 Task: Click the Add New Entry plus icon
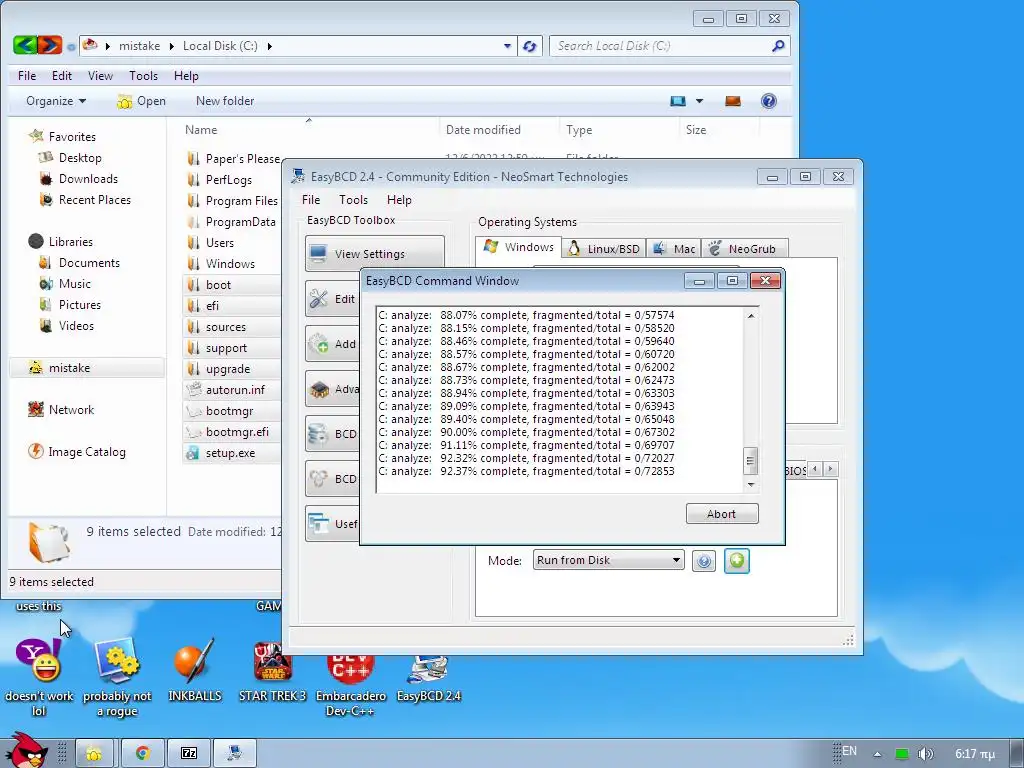pos(319,344)
